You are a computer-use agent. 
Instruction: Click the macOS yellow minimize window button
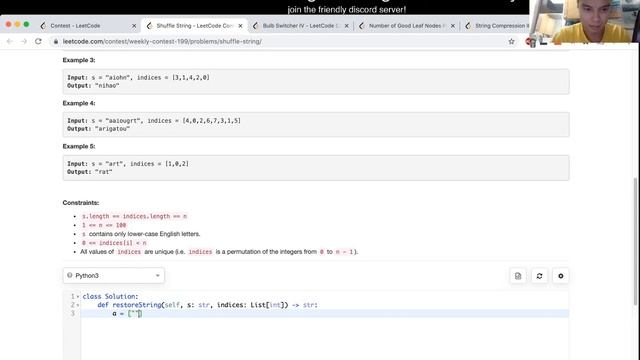[x=18, y=24]
